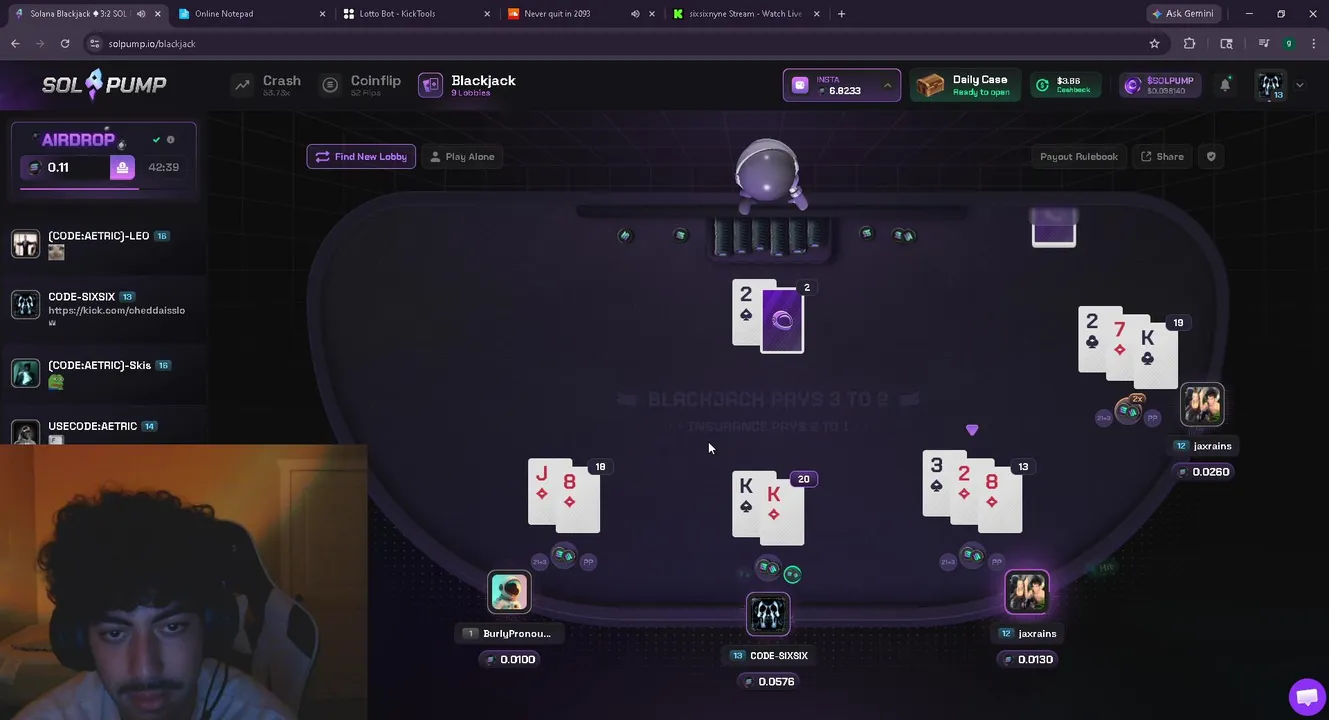This screenshot has width=1329, height=720.
Task: Click the airdrop progress bar
Action: (104, 187)
